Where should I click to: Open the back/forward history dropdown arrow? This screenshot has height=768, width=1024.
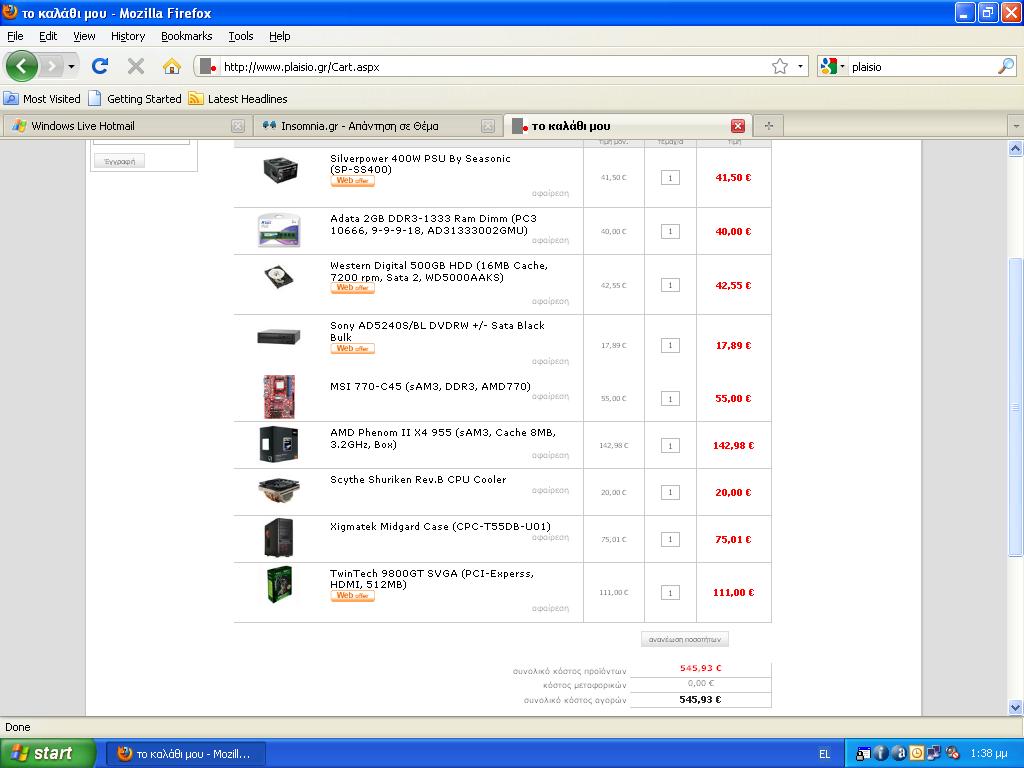71,67
